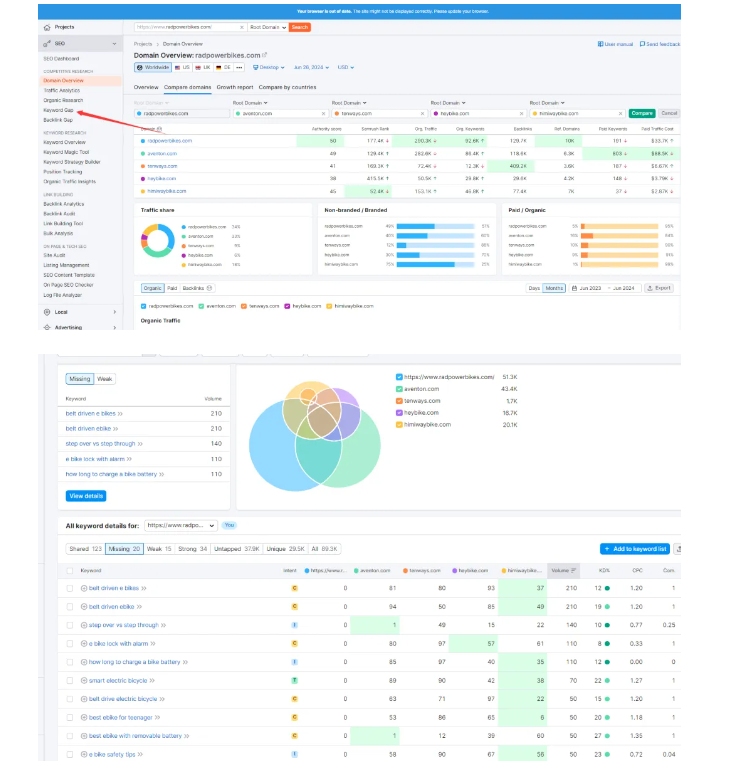
Task: Check the belt driven ebike row checkbox
Action: coord(70,607)
